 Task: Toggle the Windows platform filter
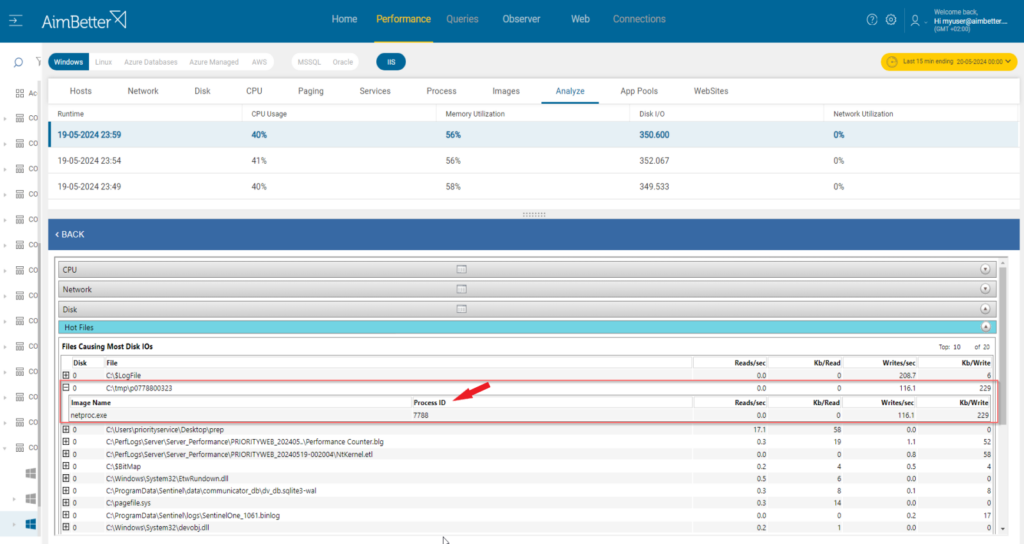[x=68, y=62]
